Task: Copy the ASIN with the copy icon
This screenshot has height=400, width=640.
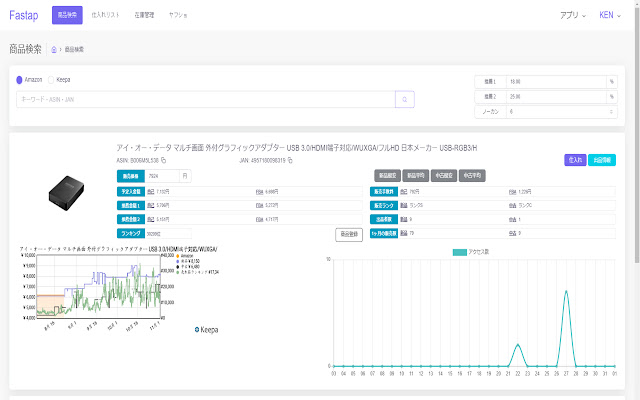Action: [165, 160]
